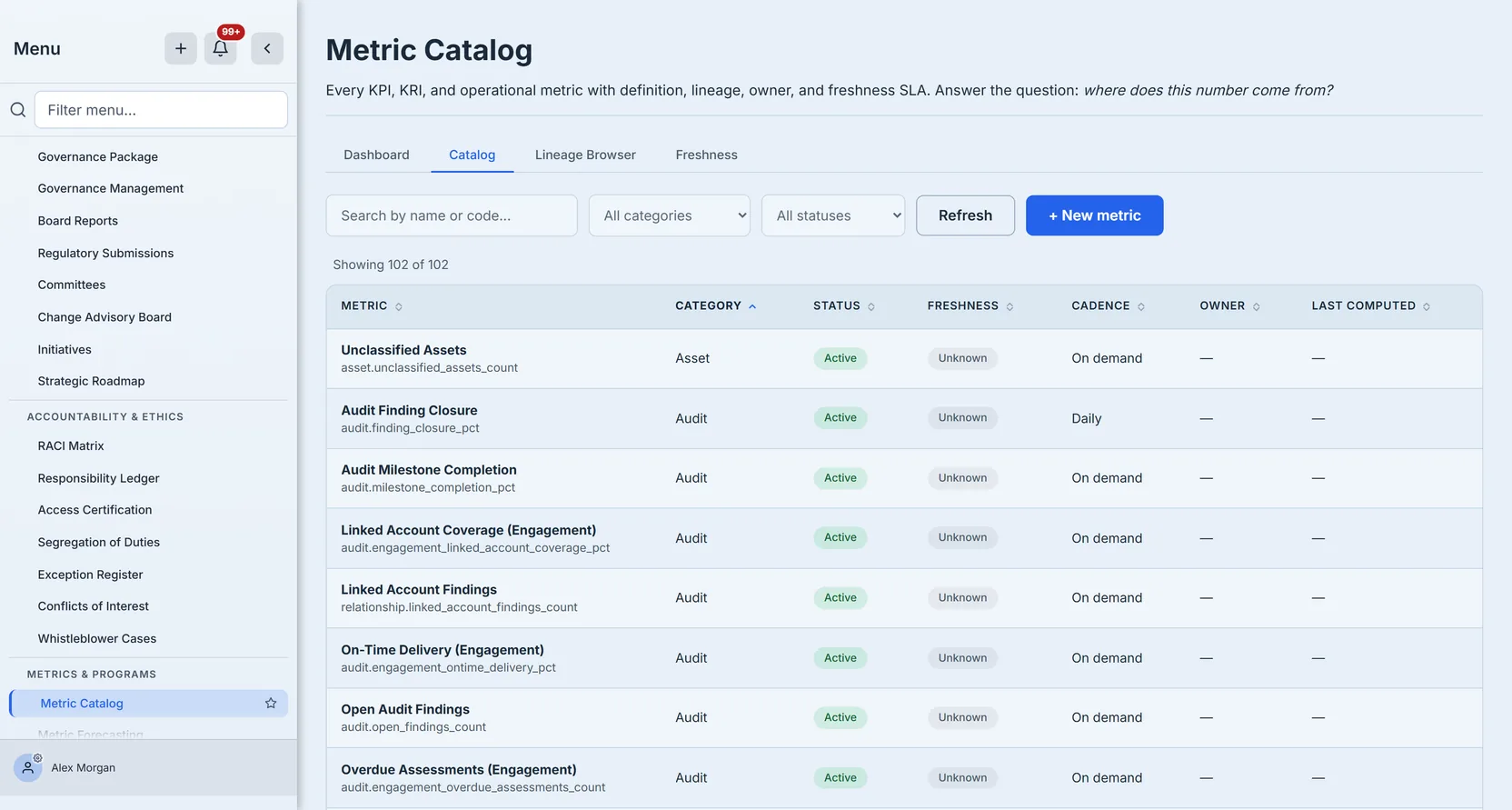
Task: Click Asset category cell of Unclassified Assets
Action: 692,359
